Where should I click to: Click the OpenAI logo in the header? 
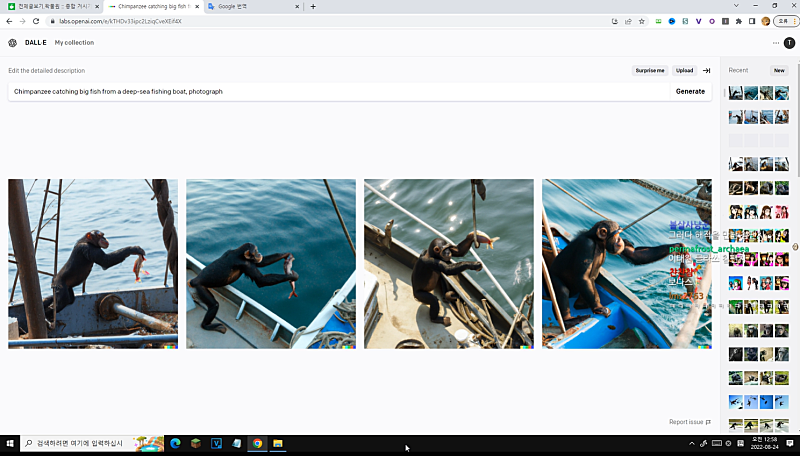pos(13,43)
